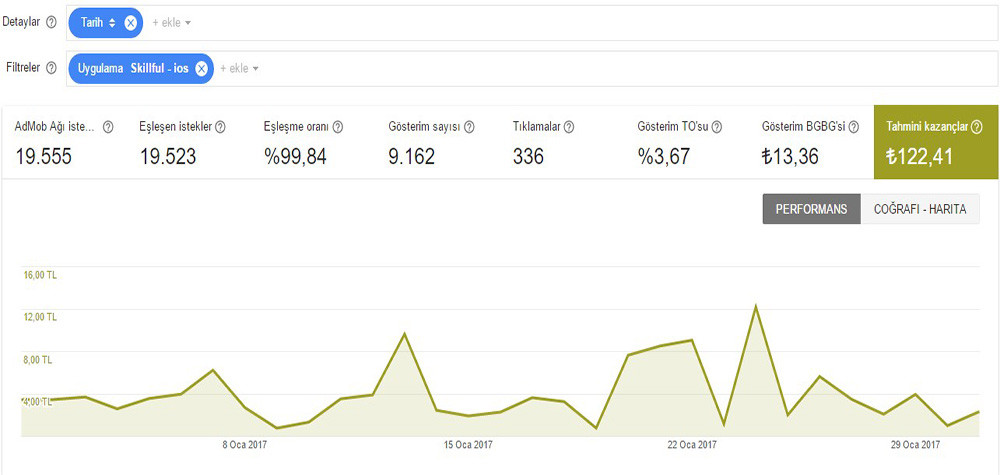This screenshot has height=475, width=1000.
Task: Select the AdMob Ağı iste... metric card
Action: (66, 142)
